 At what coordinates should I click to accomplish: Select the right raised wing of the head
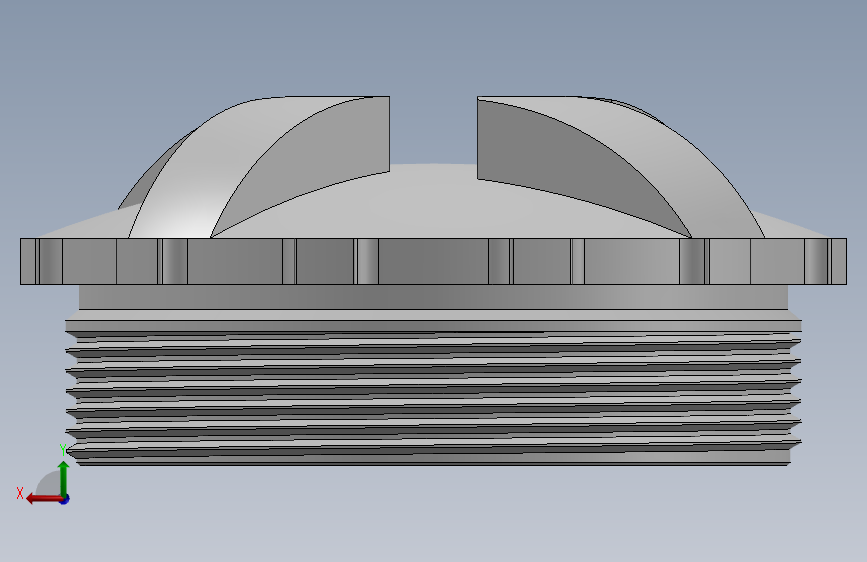click(x=619, y=168)
